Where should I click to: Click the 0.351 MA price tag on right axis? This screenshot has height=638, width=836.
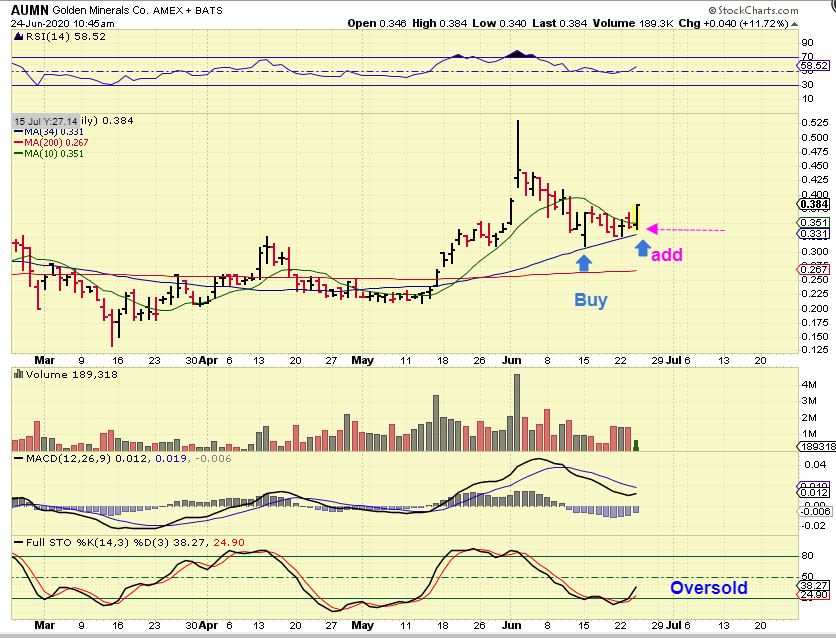pos(814,222)
